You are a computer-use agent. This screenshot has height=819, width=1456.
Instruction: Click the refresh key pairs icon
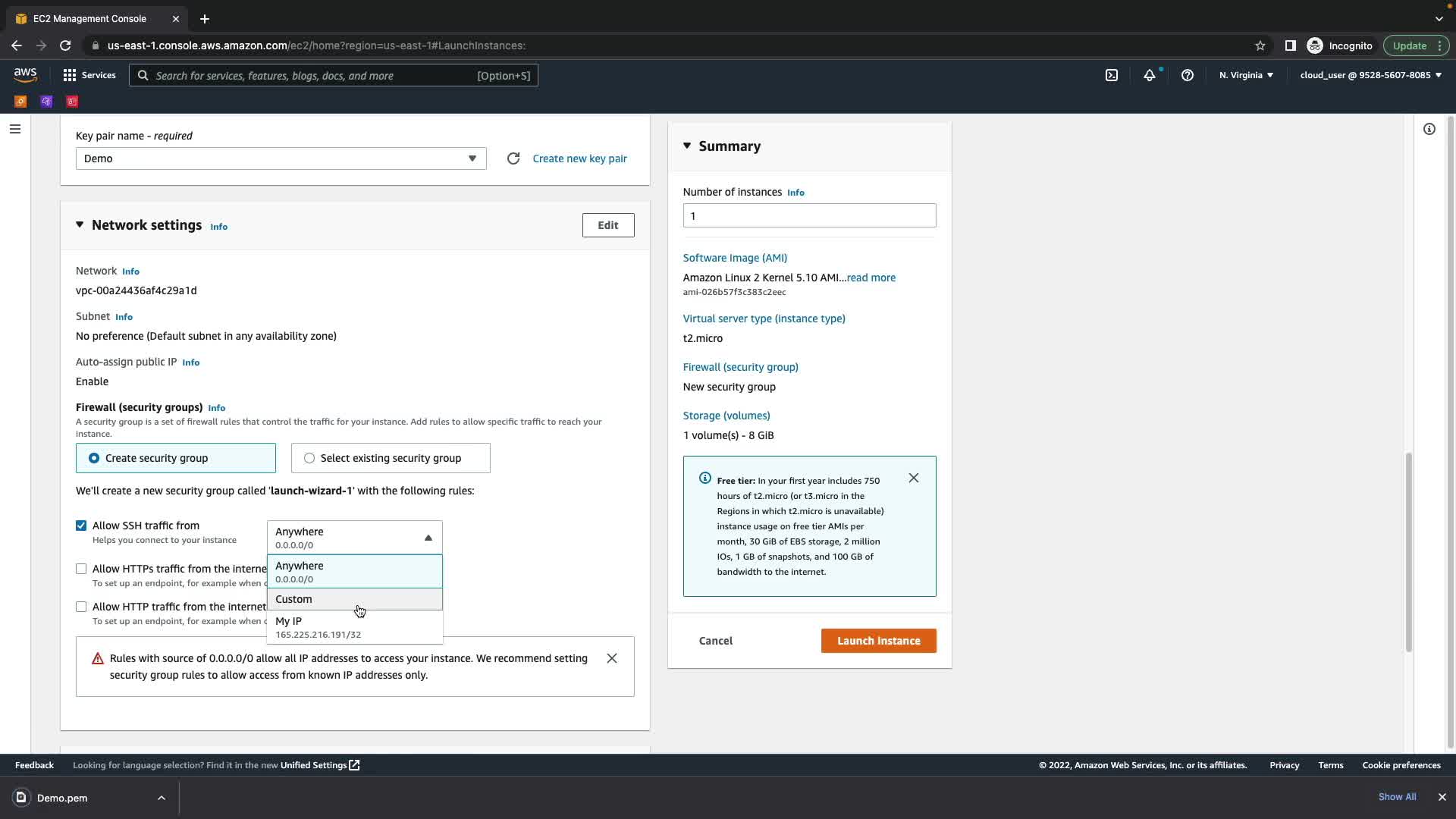pyautogui.click(x=513, y=158)
